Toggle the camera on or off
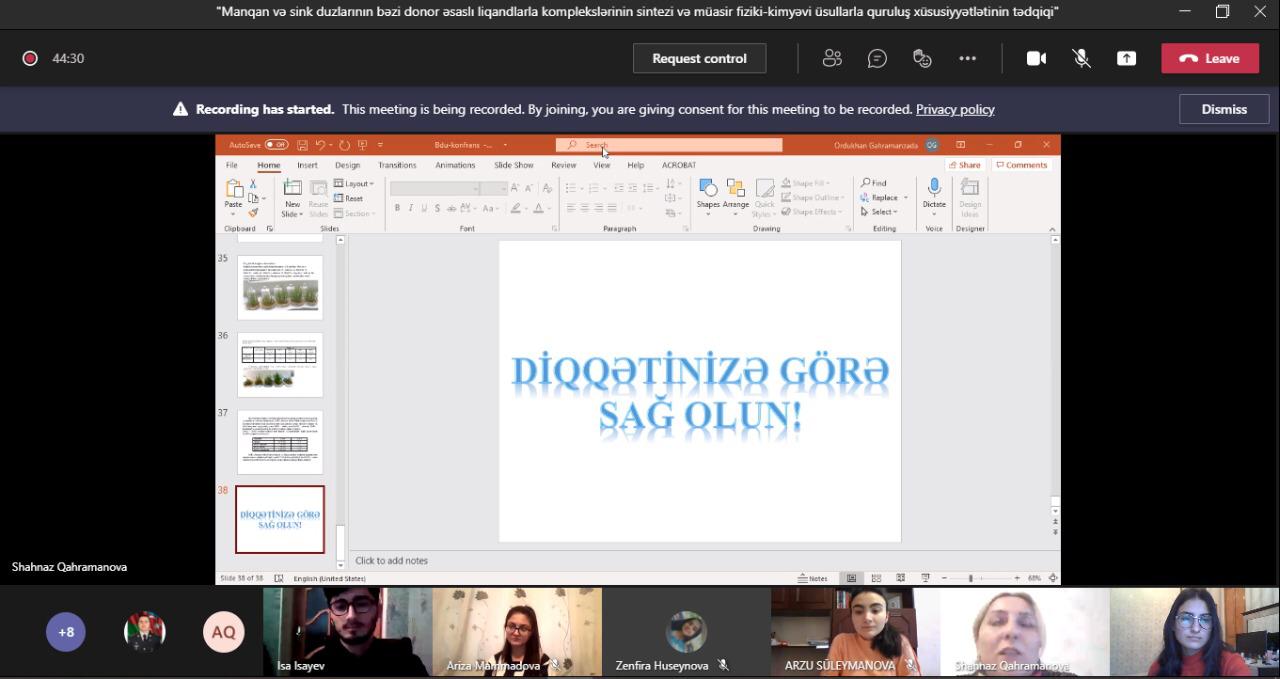Image resolution: width=1280 pixels, height=679 pixels. click(x=1036, y=58)
